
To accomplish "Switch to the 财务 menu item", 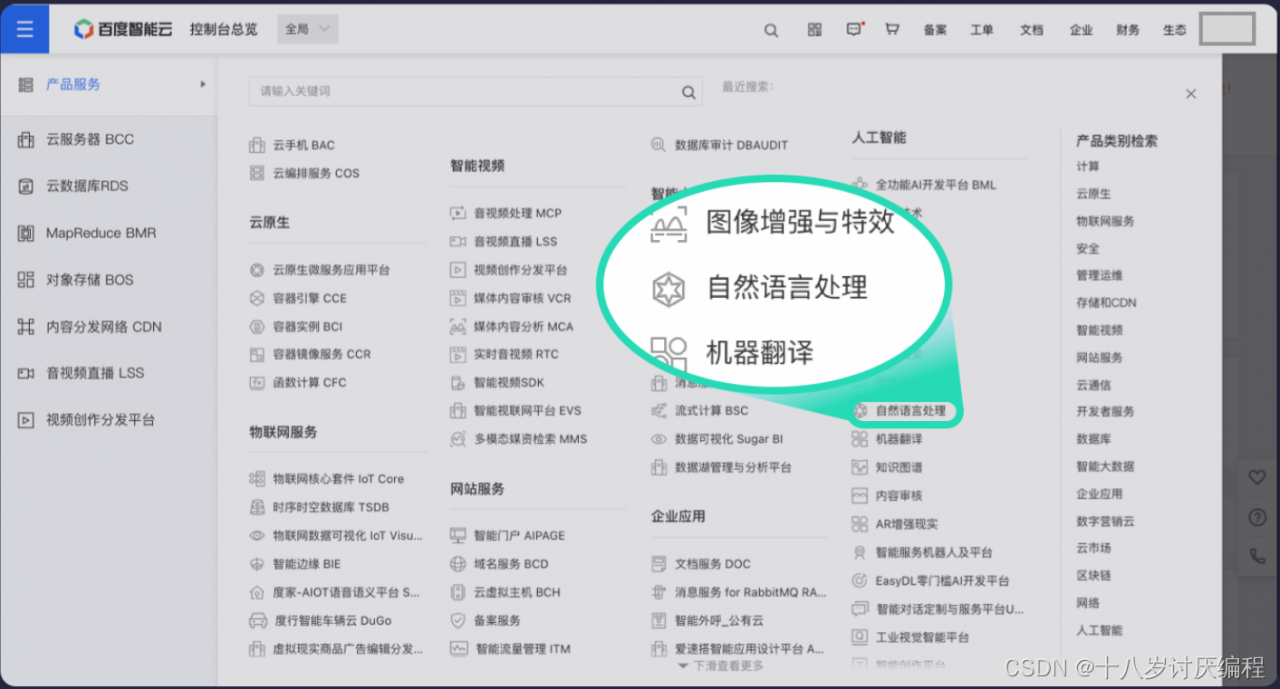I will 1127,30.
